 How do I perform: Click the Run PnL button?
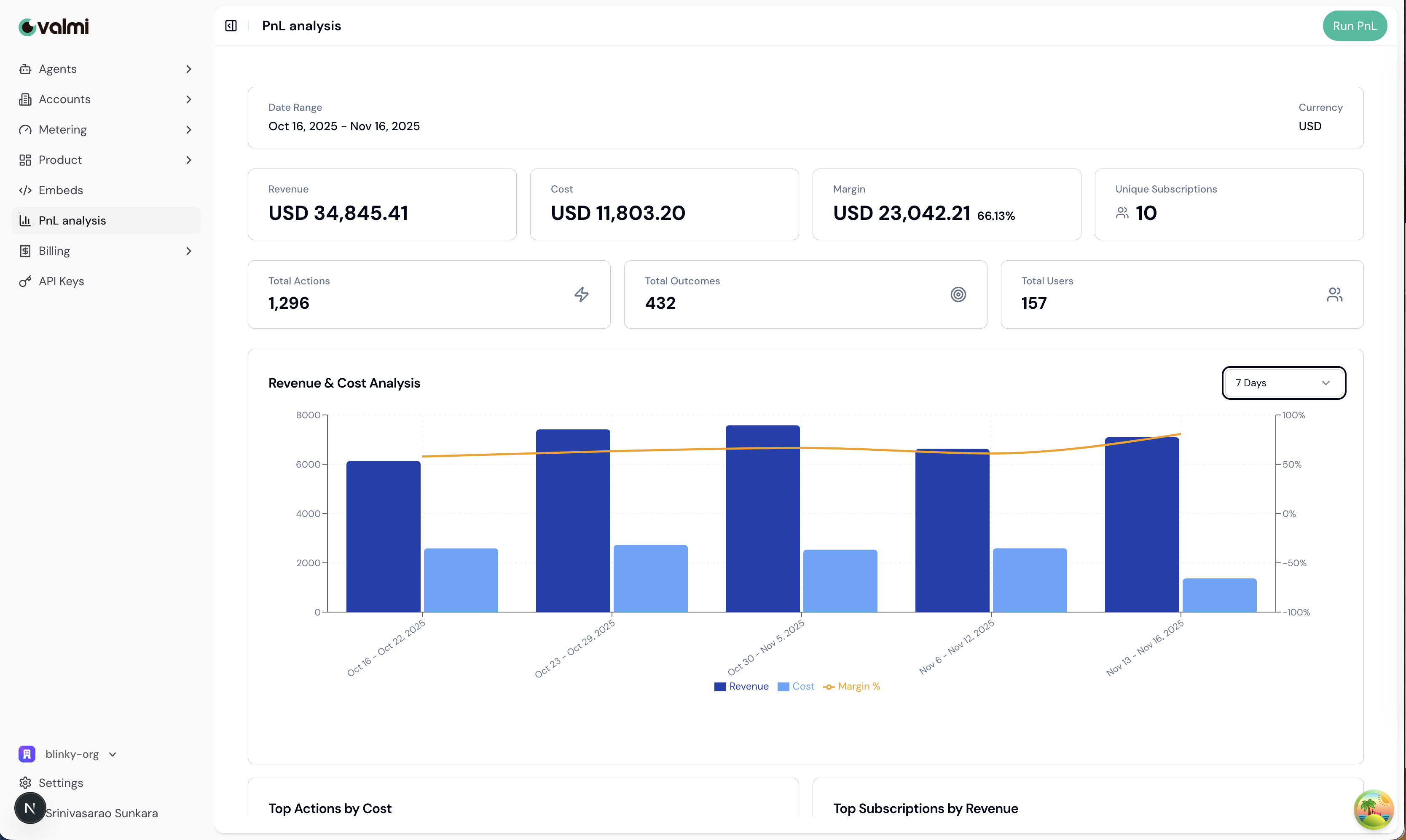click(1354, 26)
